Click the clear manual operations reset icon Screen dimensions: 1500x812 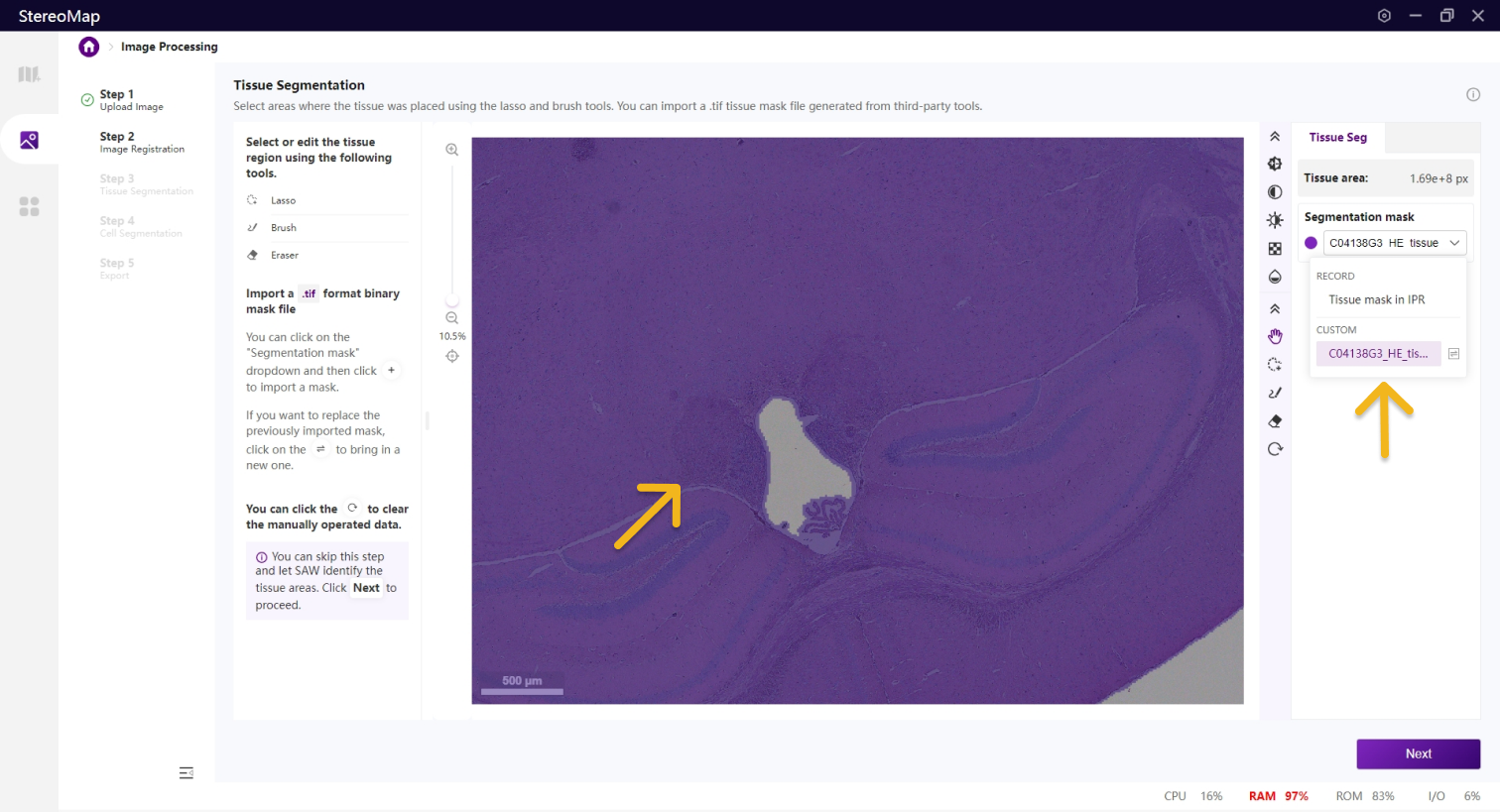pyautogui.click(x=1275, y=449)
